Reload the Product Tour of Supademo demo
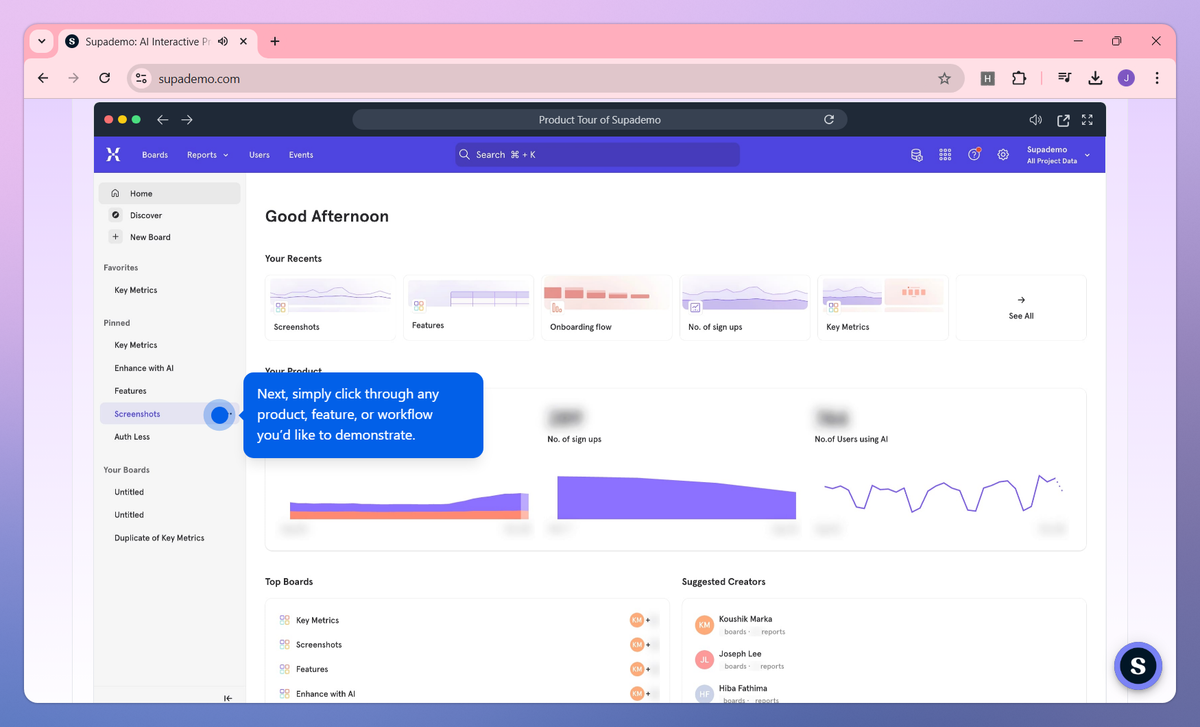Screen dimensions: 1200x727 coord(829,120)
